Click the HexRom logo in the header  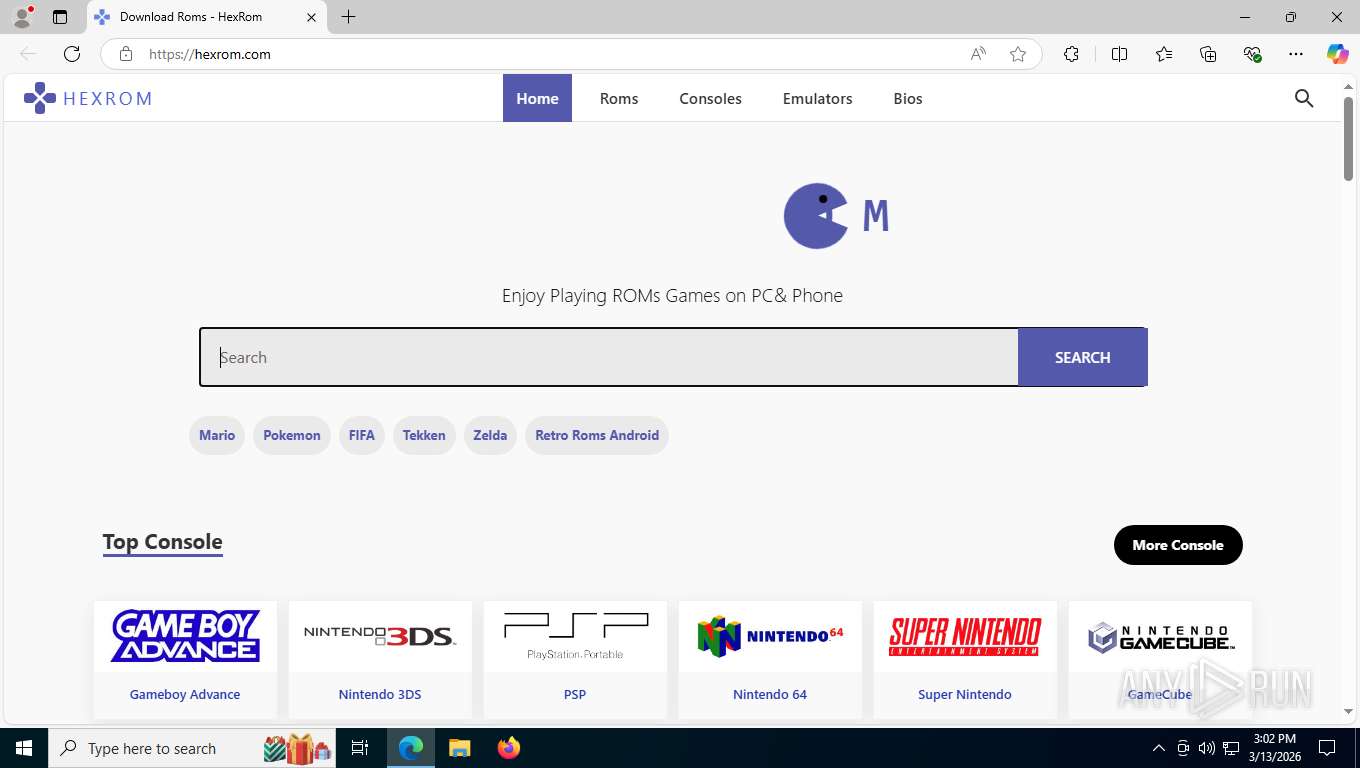tap(88, 98)
